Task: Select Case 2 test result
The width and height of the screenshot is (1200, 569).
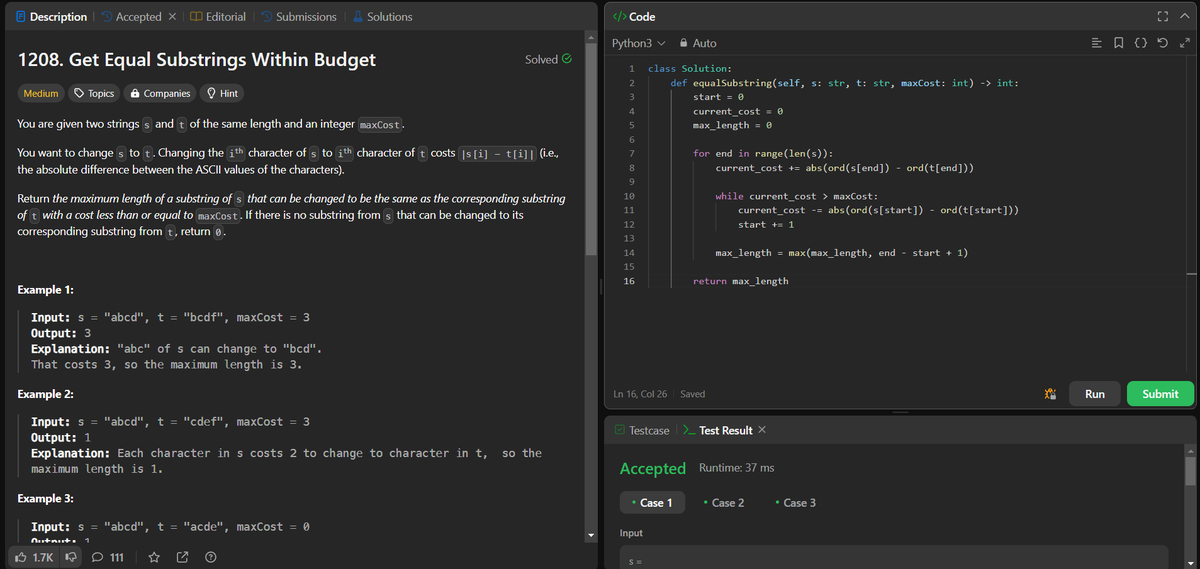Action: pyautogui.click(x=724, y=502)
